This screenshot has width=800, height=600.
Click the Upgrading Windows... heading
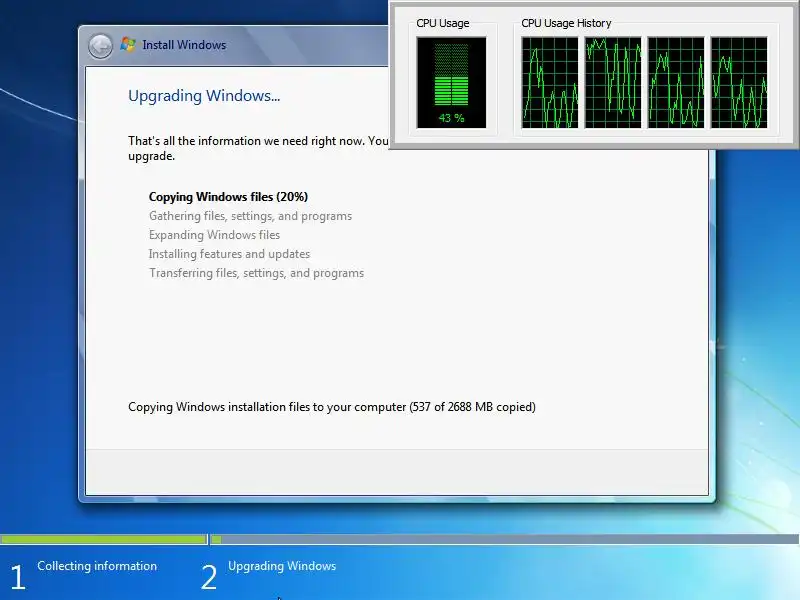[204, 96]
